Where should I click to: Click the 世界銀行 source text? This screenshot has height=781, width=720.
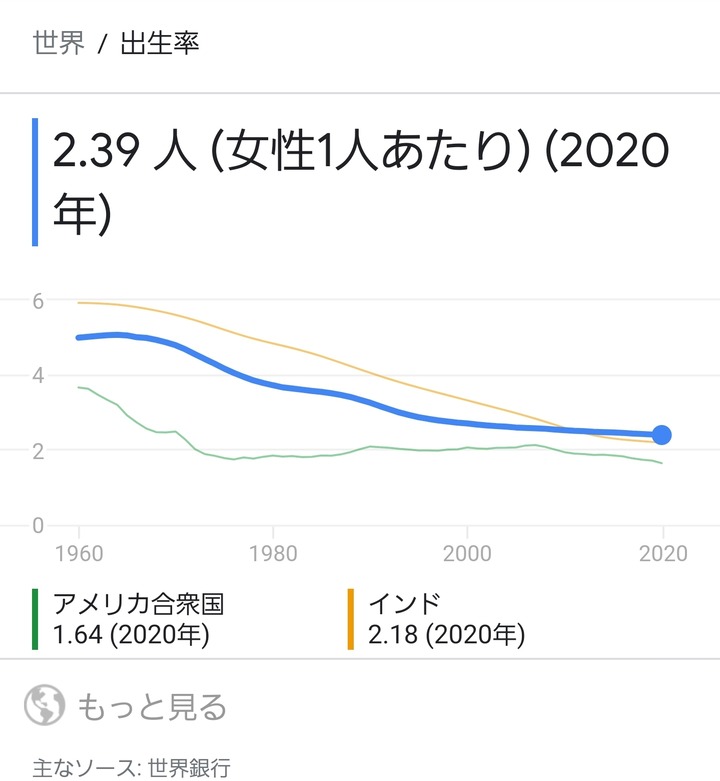pyautogui.click(x=189, y=769)
